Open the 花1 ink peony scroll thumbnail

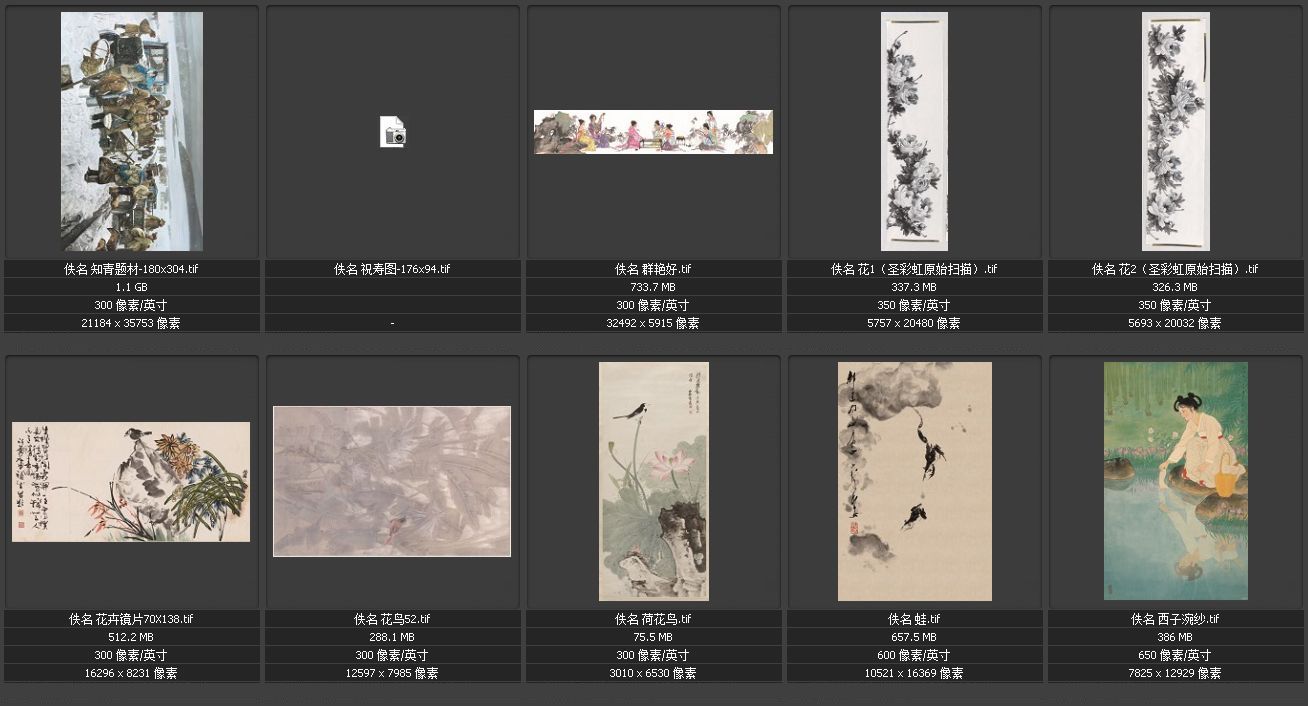point(914,131)
